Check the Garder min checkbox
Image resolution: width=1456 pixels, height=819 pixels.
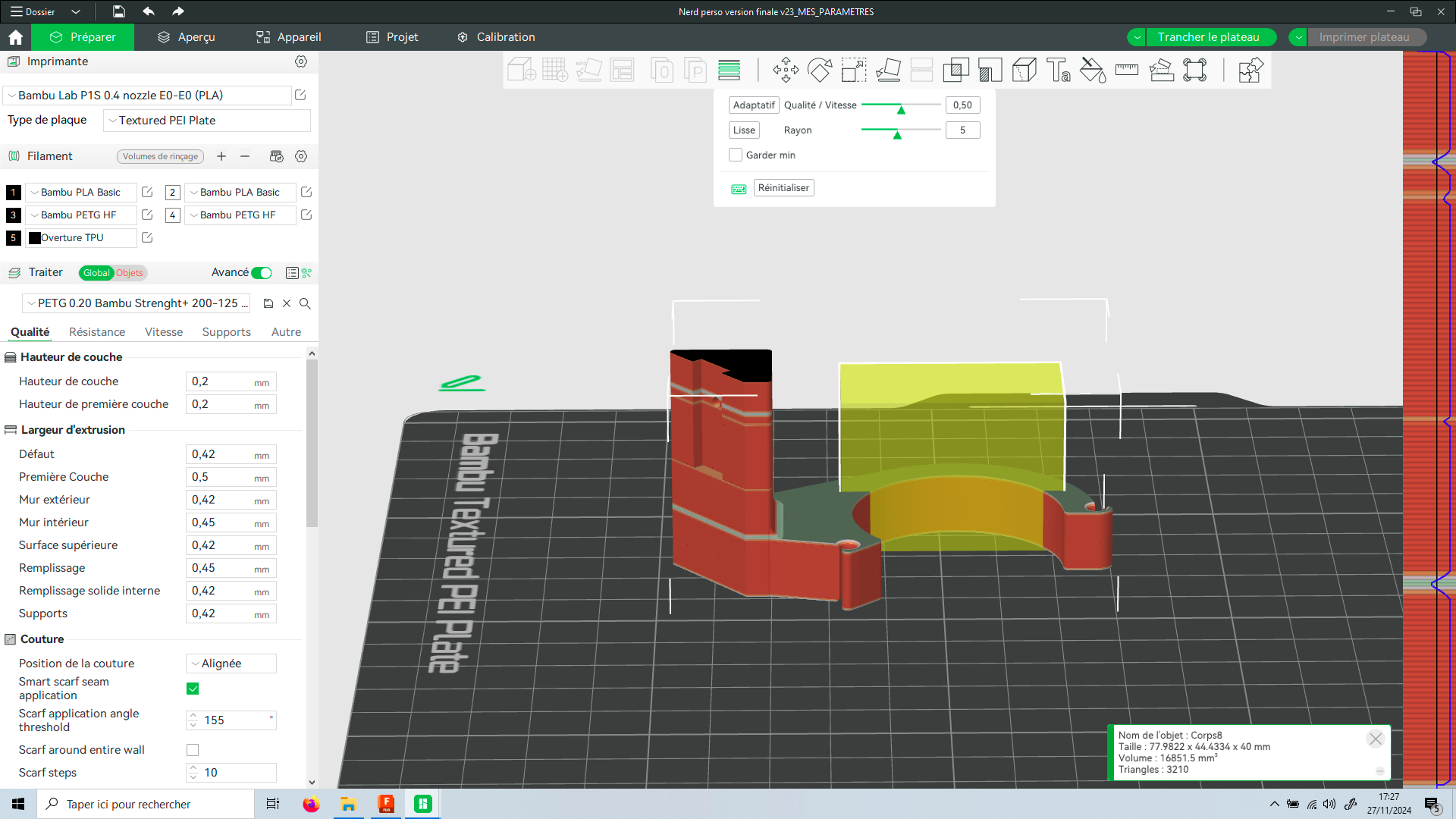click(x=736, y=155)
